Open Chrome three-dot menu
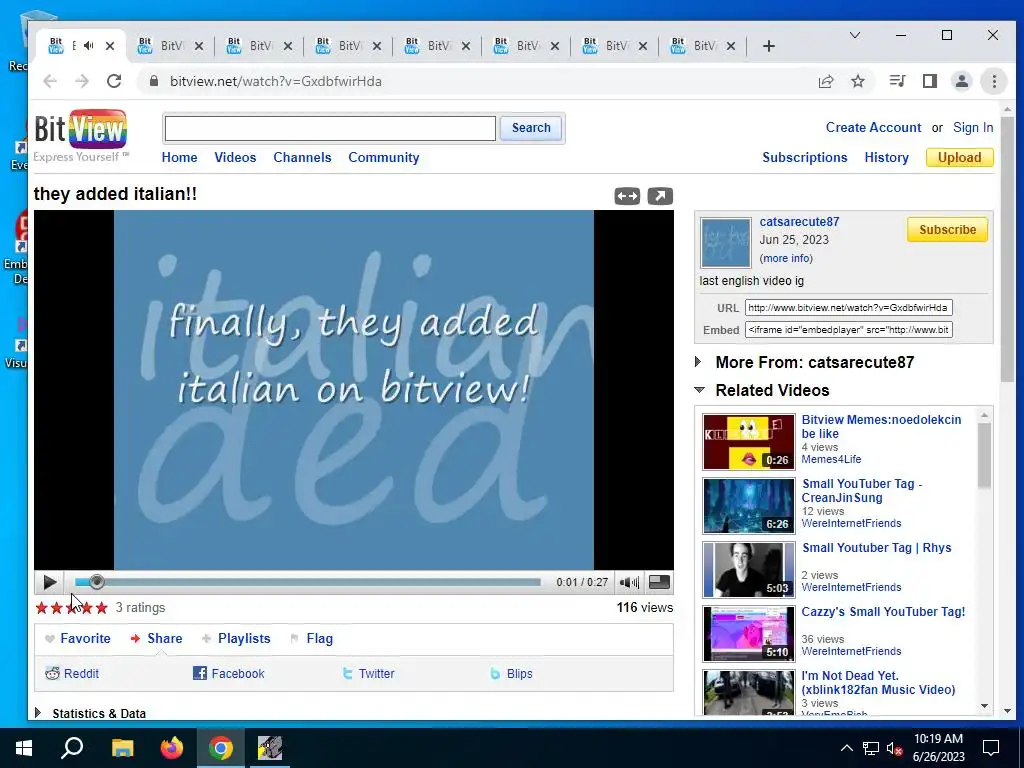1024x768 pixels. pyautogui.click(x=994, y=81)
